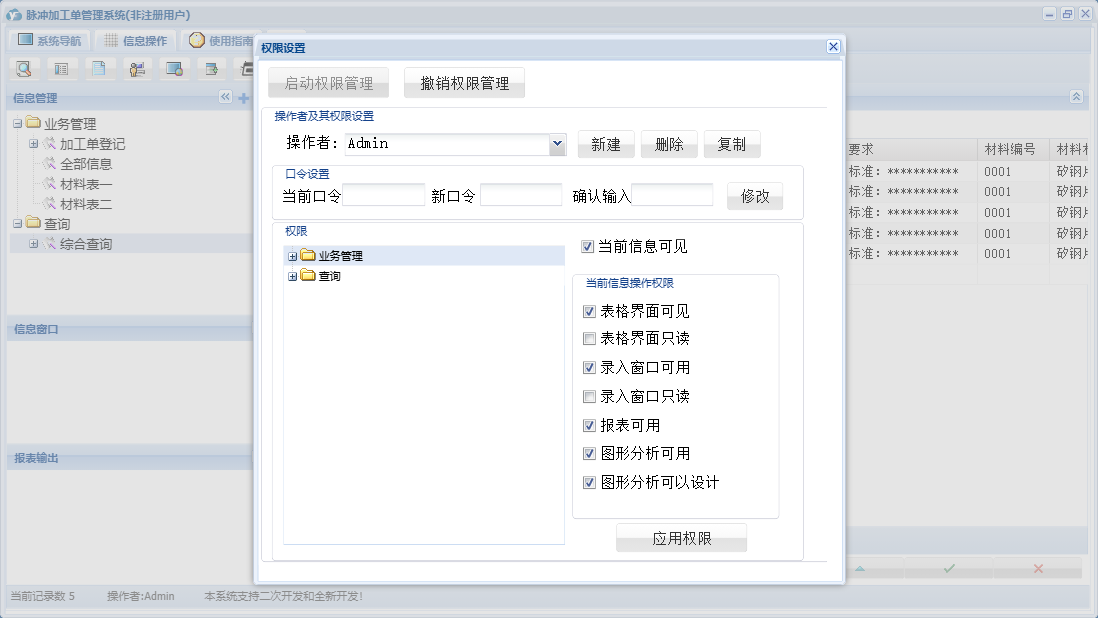Click the window-export arrow icon in the toolbar
Viewport: 1098px width, 618px height.
point(211,69)
